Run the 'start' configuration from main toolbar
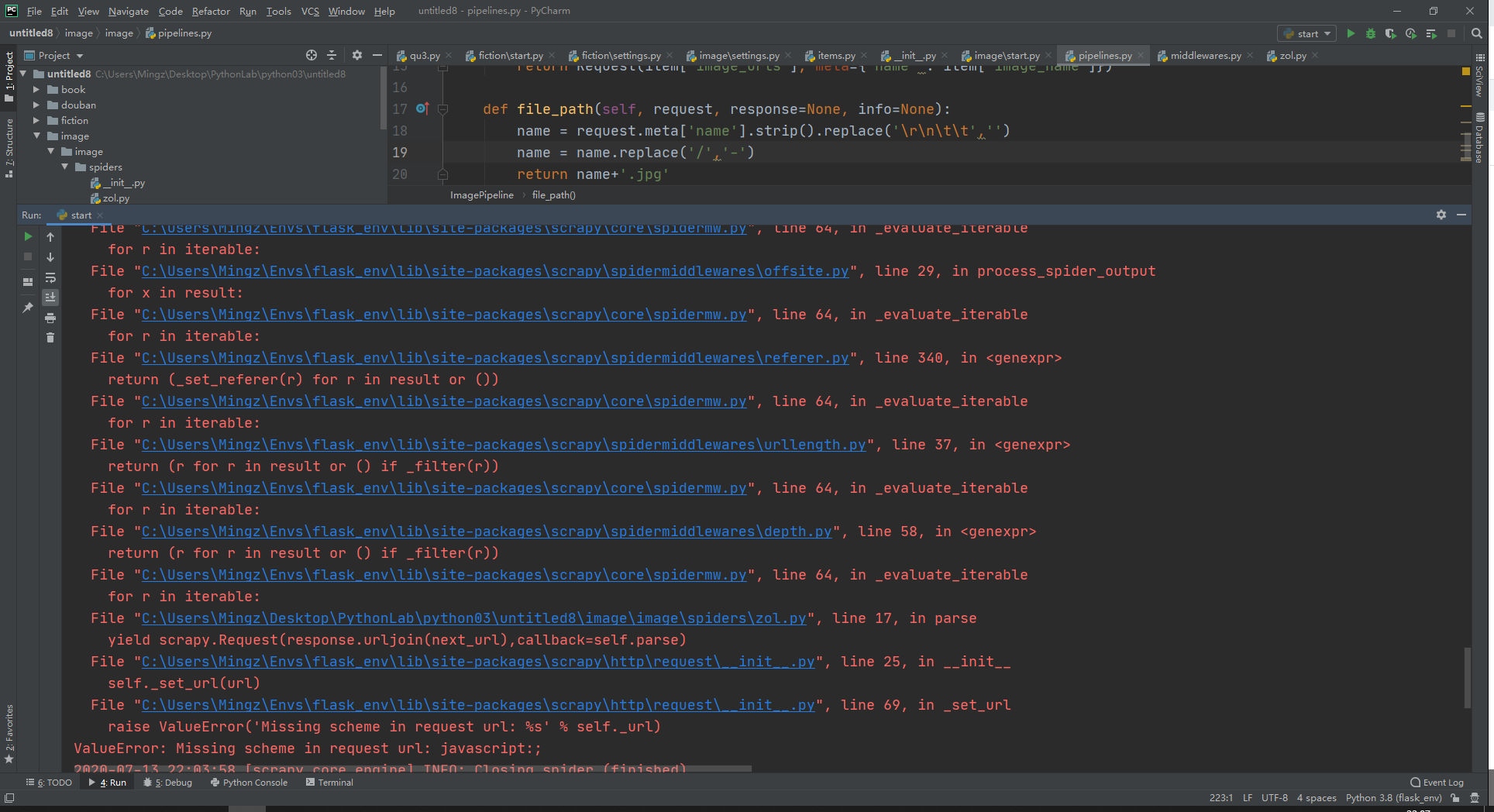1494x812 pixels. click(1351, 33)
